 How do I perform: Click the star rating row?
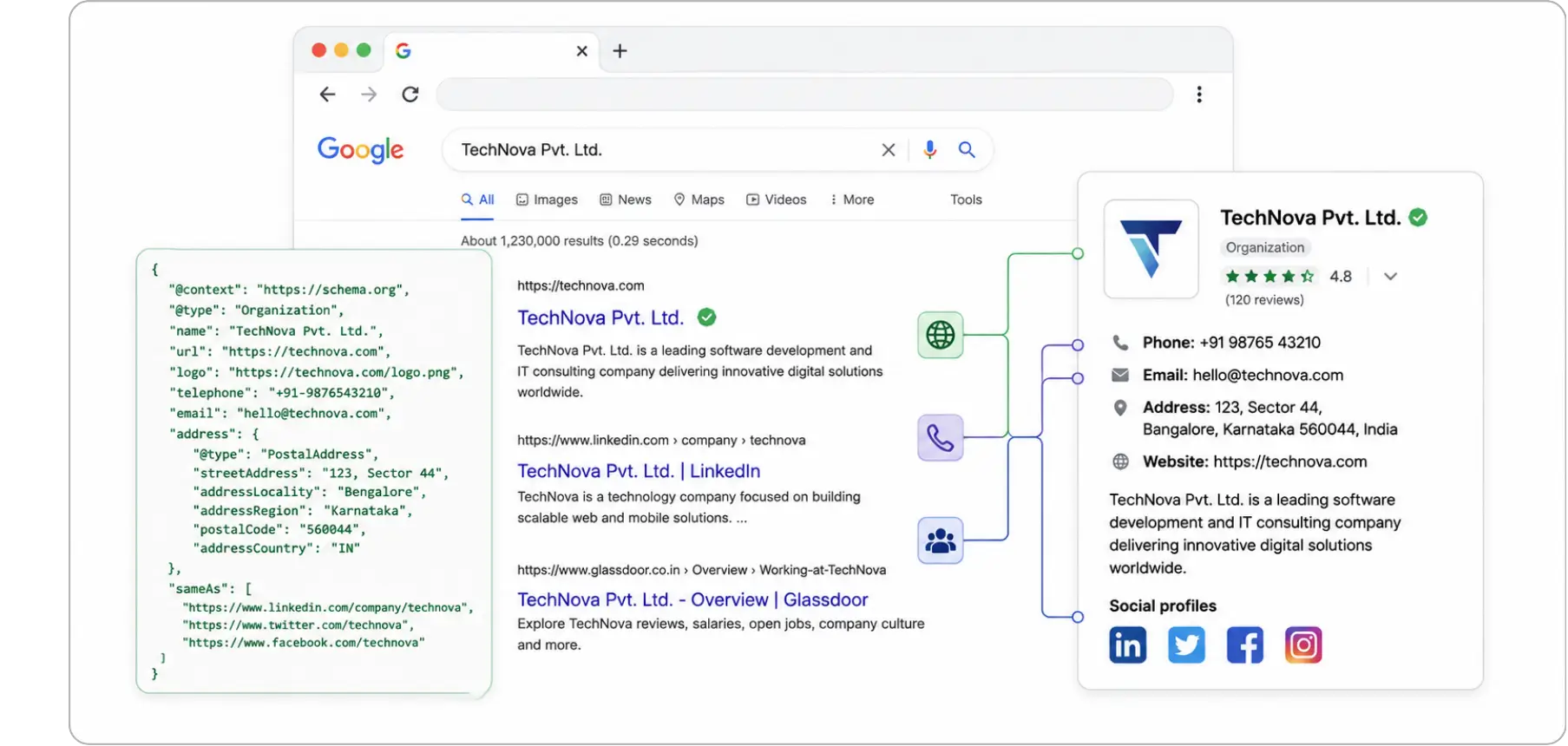(1269, 277)
